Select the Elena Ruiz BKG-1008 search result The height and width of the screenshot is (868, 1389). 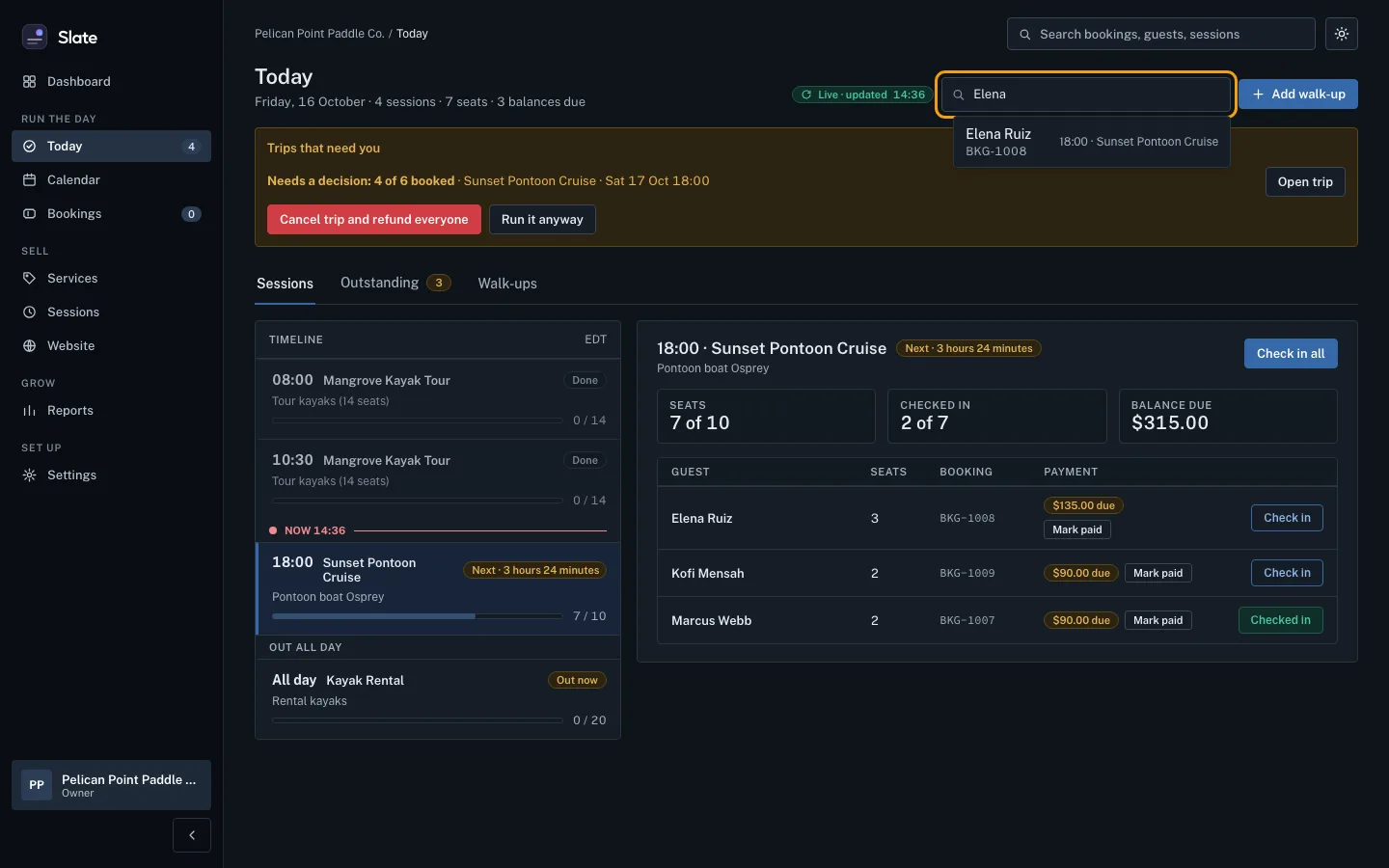[1092, 142]
